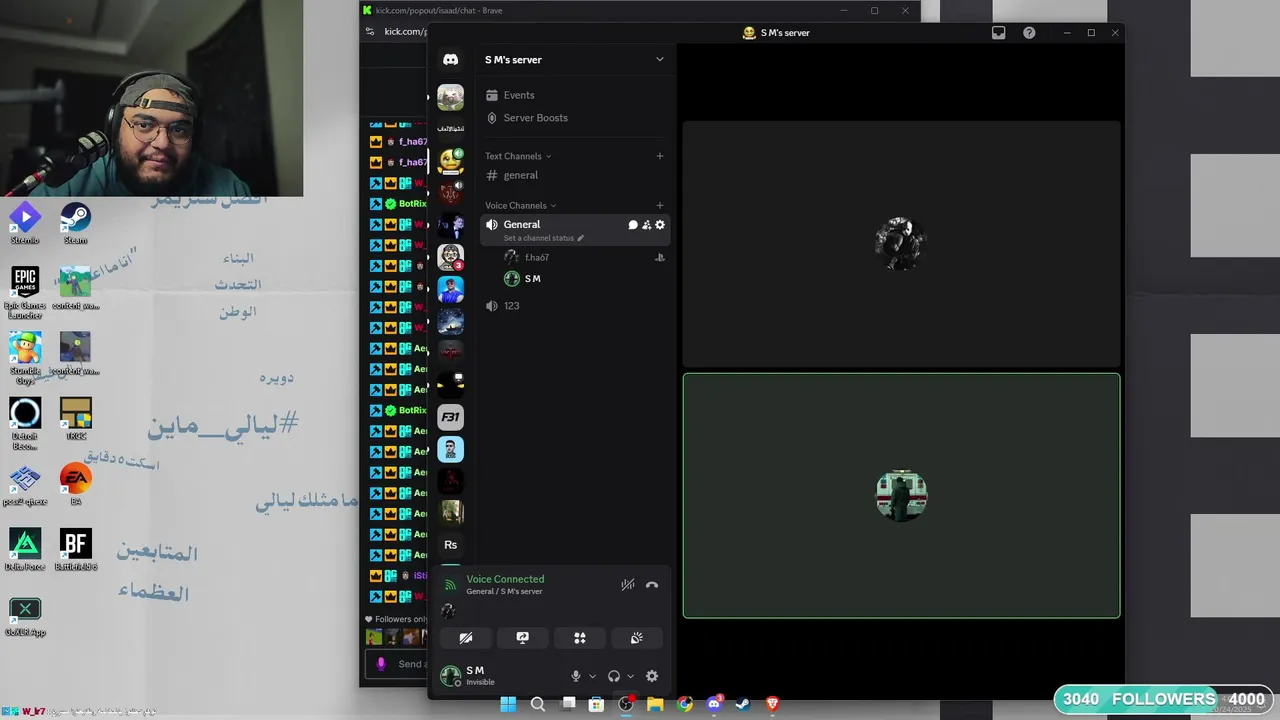This screenshot has height=720, width=1280.
Task: Share your screen in Discord
Action: click(522, 638)
